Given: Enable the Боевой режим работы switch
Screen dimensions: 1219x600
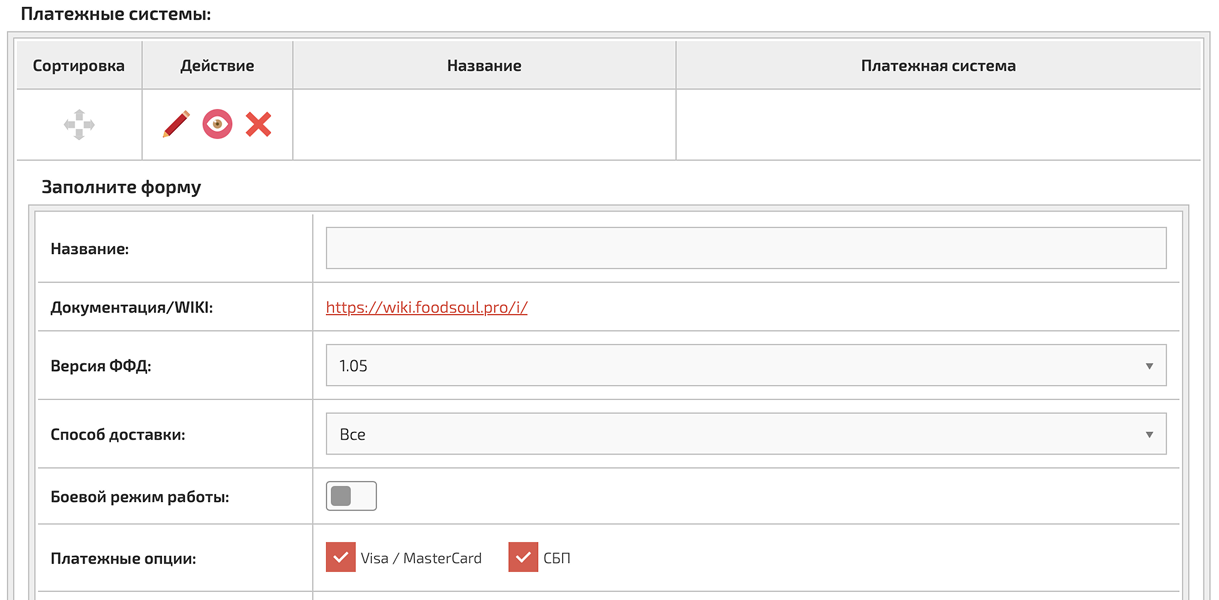Looking at the screenshot, I should tap(351, 496).
